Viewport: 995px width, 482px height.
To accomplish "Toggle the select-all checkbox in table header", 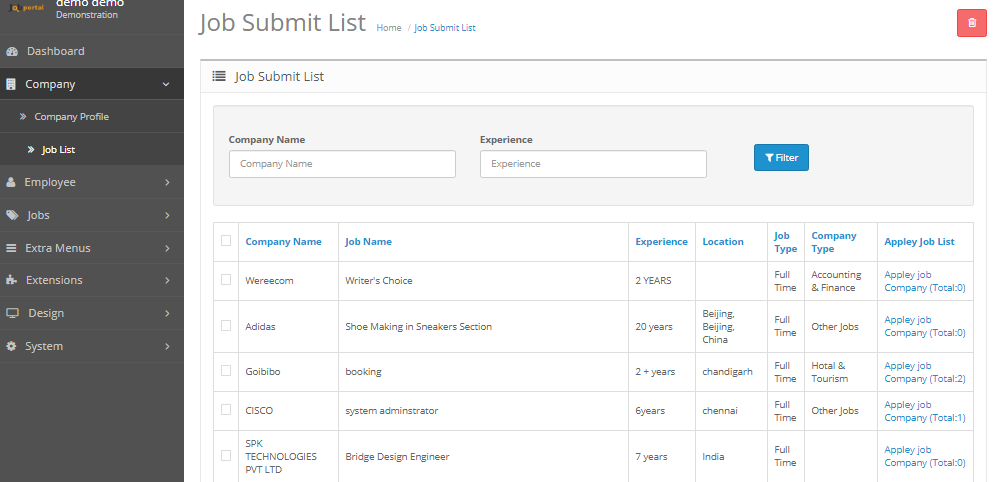I will click(226, 240).
